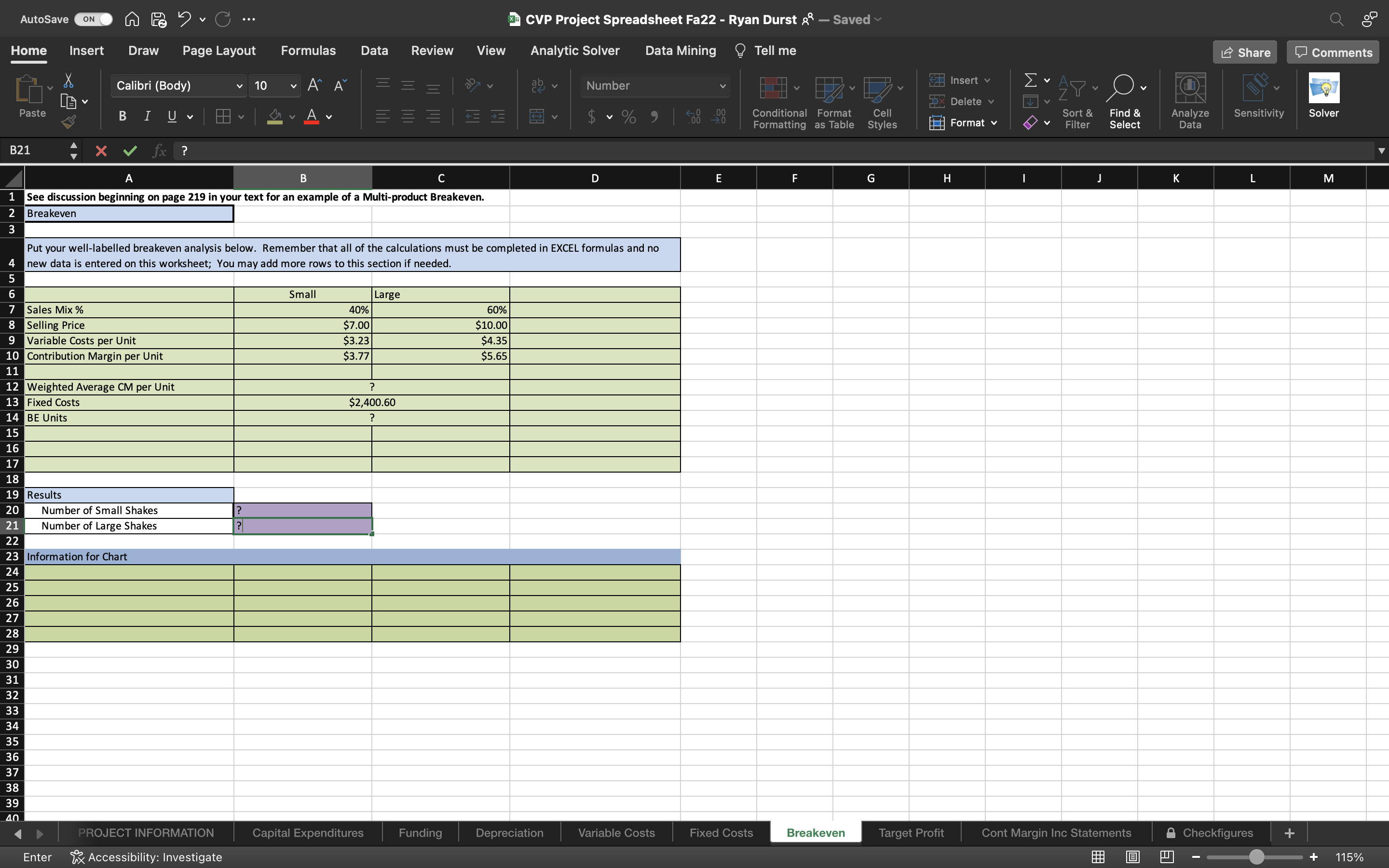This screenshot has height=868, width=1389.
Task: Confirm the formula with the green checkmark
Action: (x=130, y=150)
